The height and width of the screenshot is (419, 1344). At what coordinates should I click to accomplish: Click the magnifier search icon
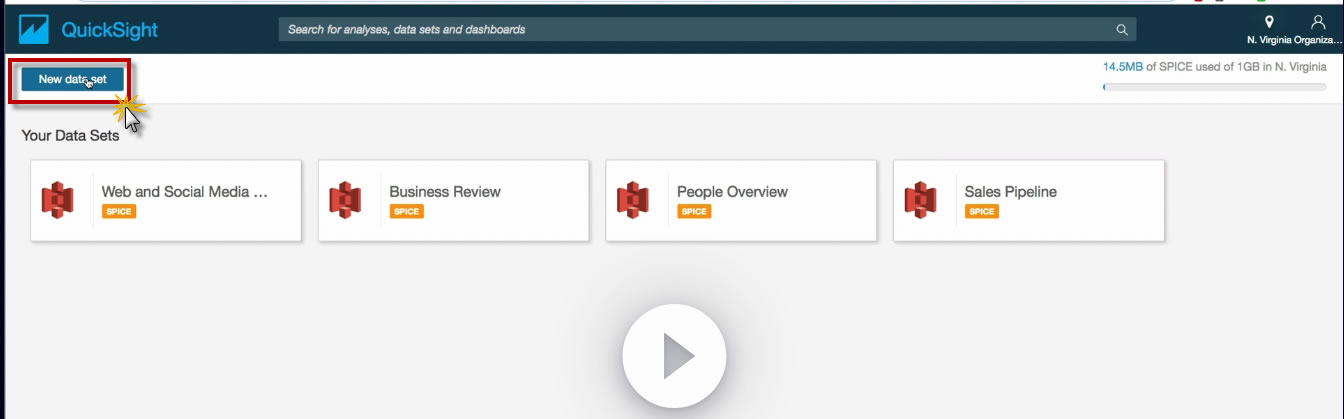1122,30
